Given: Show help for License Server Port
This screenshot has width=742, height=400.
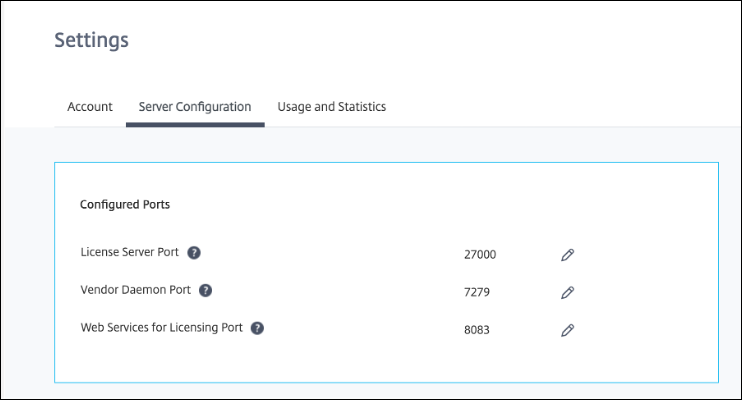Looking at the screenshot, I should pyautogui.click(x=194, y=253).
